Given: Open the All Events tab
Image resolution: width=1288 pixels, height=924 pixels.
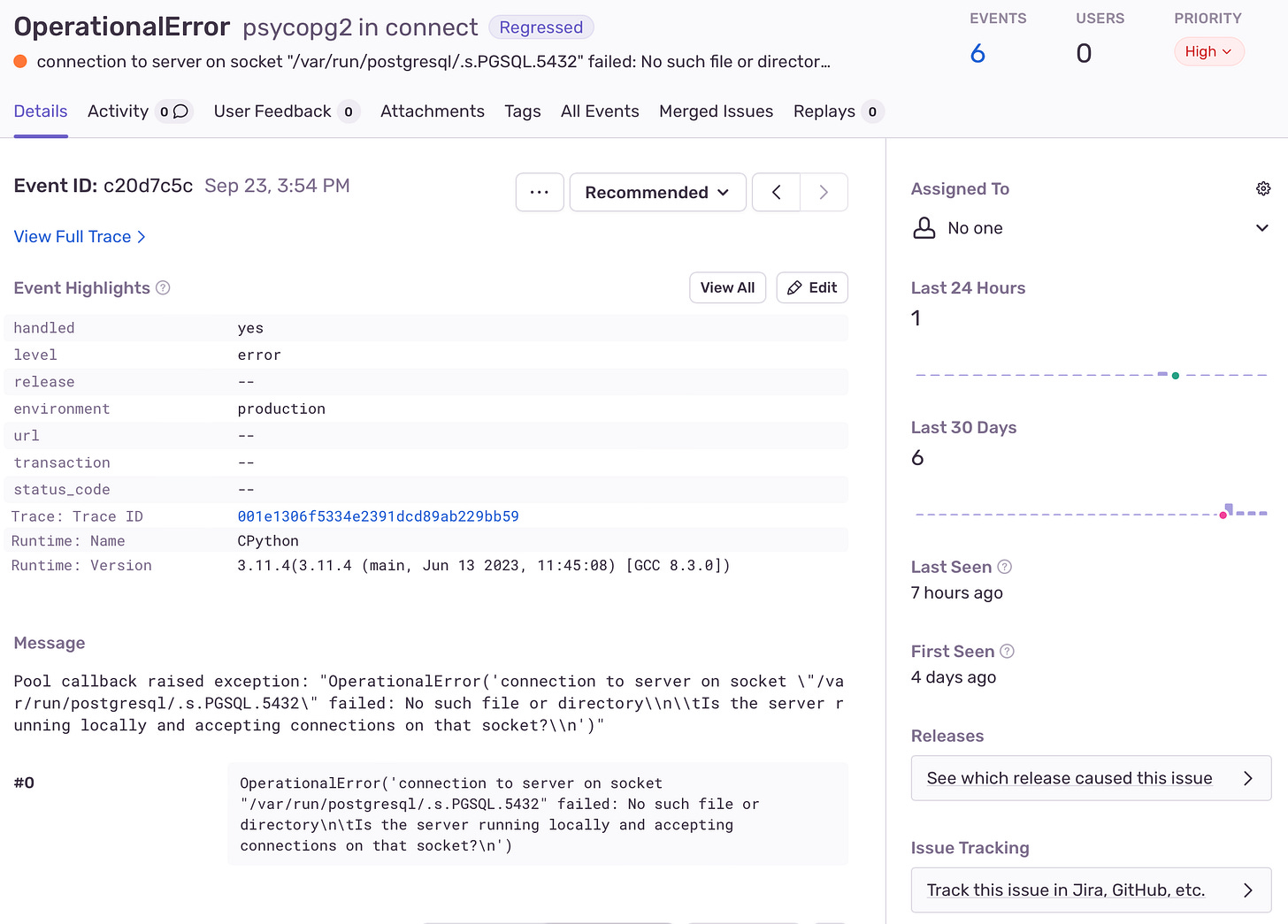Looking at the screenshot, I should [x=600, y=111].
